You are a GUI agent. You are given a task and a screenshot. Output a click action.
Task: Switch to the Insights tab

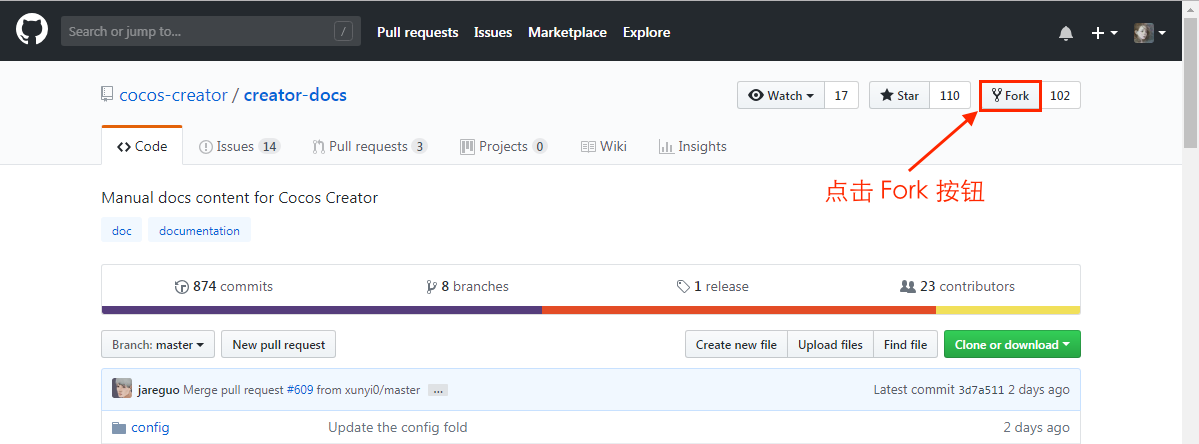pyautogui.click(x=693, y=146)
